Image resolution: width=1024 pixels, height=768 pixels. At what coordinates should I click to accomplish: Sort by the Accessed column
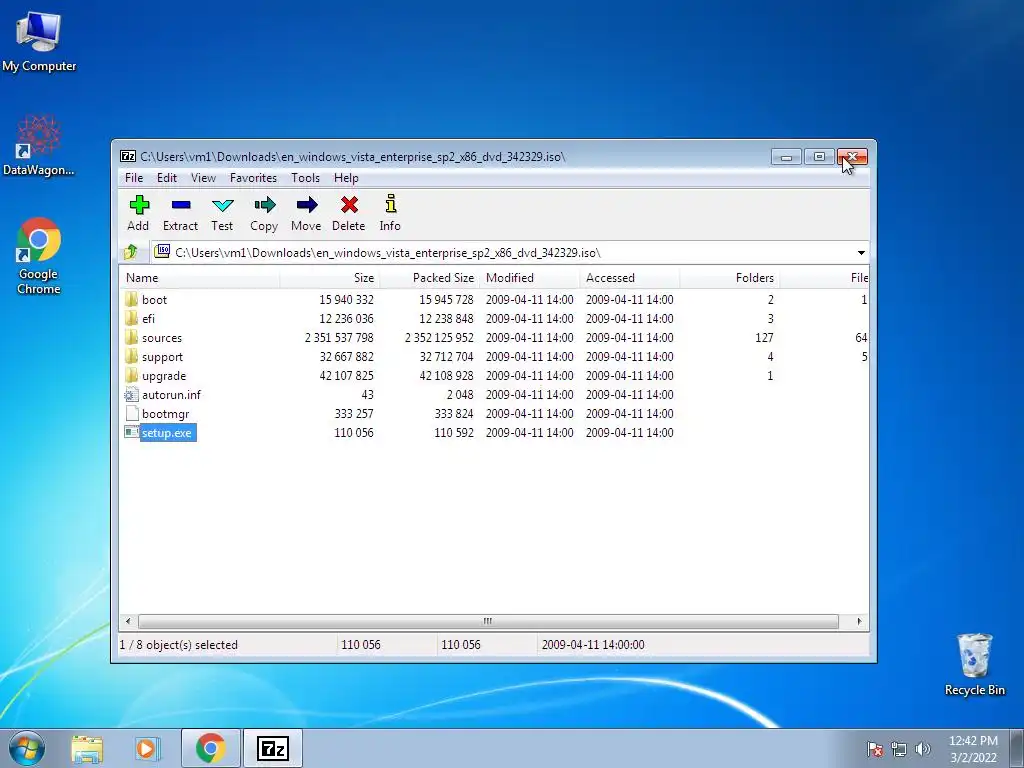(630, 278)
